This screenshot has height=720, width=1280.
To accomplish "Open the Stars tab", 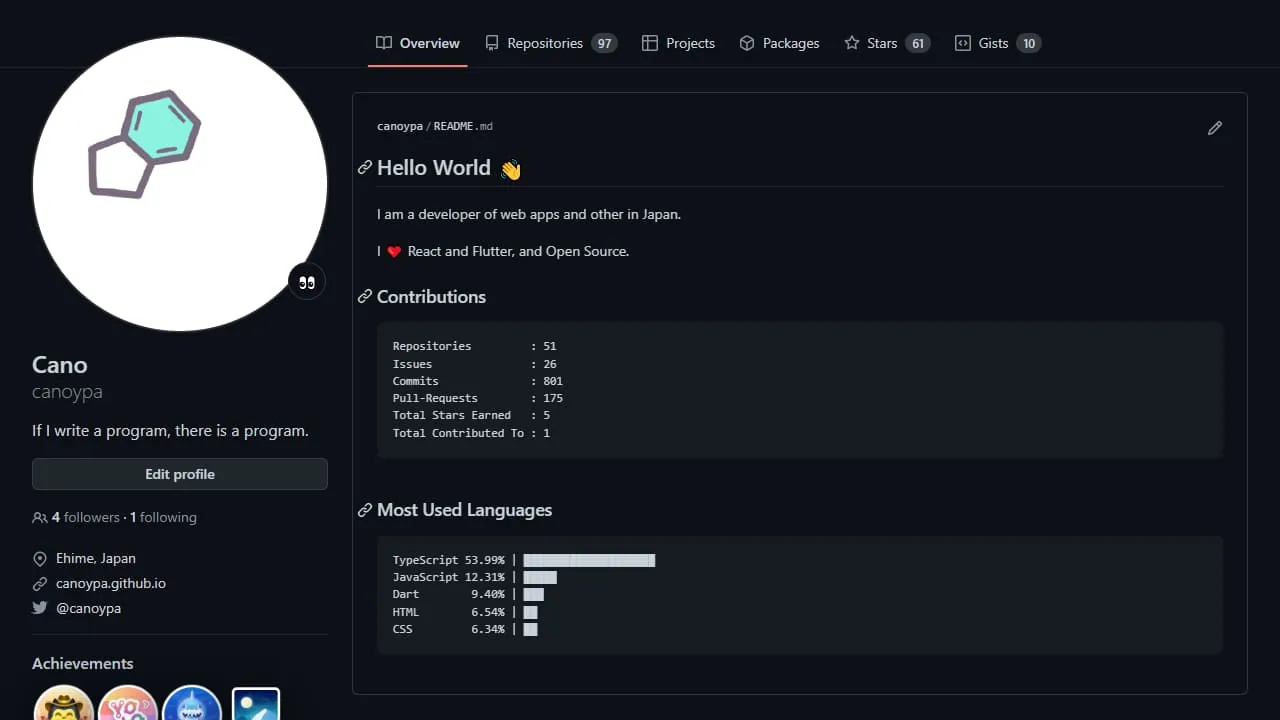I will click(881, 43).
